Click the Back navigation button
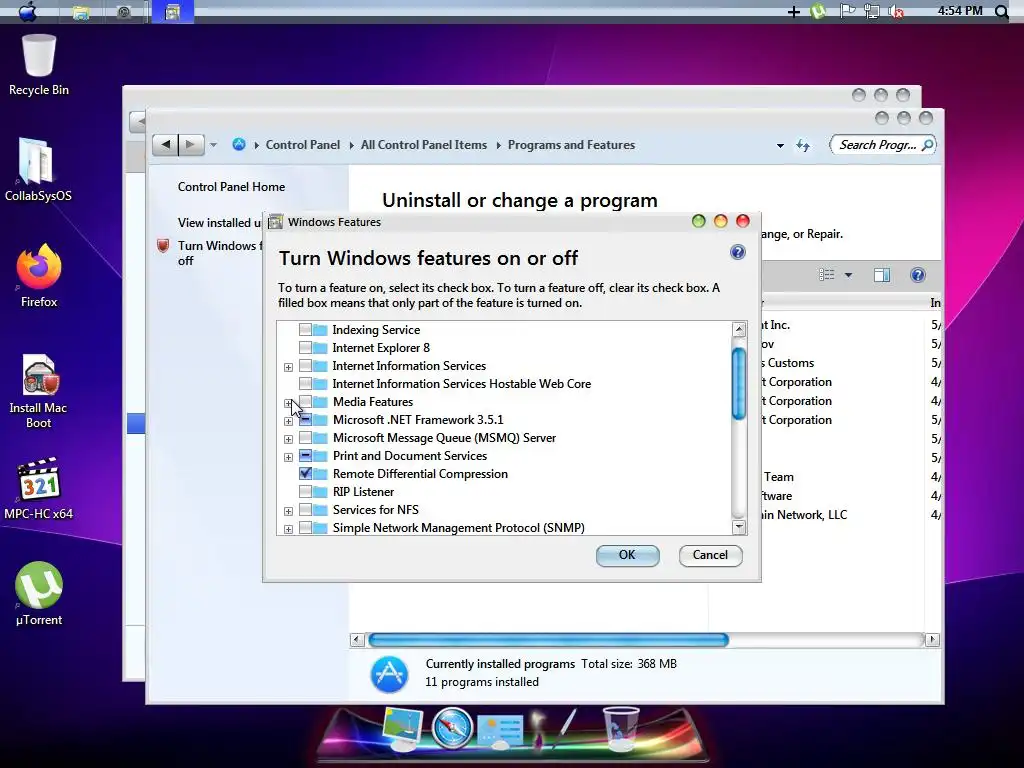Screen dimensions: 1024x768 [165, 144]
